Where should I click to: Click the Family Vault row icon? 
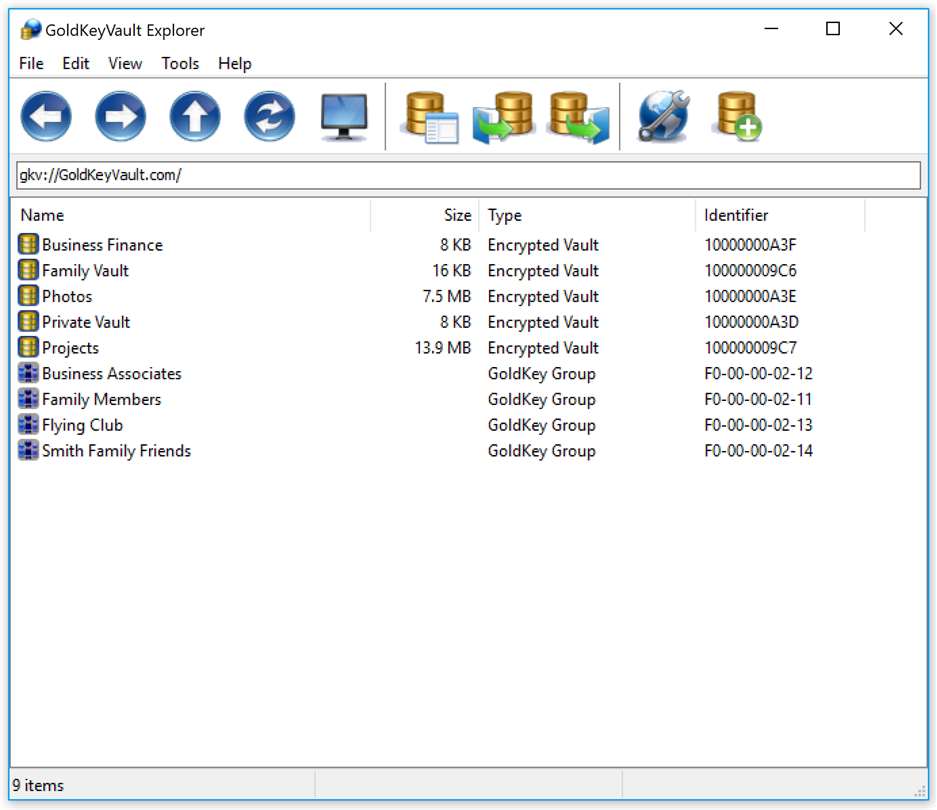click(28, 270)
